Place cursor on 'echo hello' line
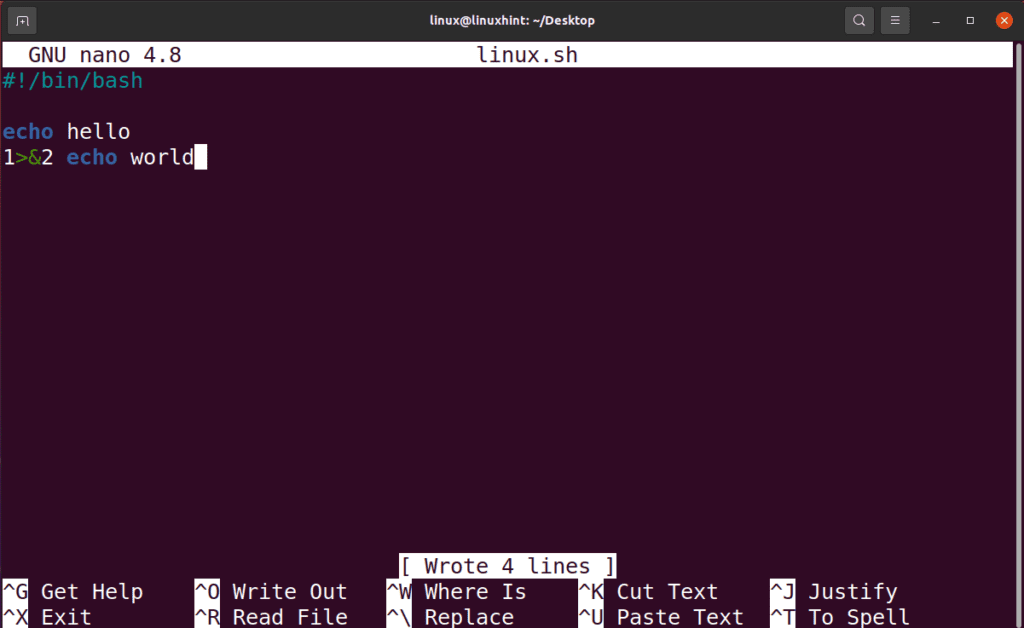 pos(65,131)
